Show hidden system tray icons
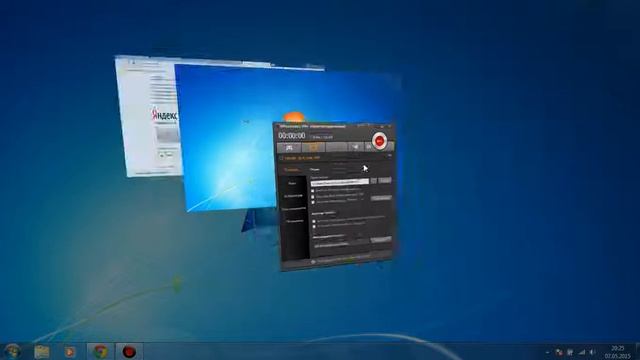This screenshot has height=360, width=640. click(x=547, y=352)
